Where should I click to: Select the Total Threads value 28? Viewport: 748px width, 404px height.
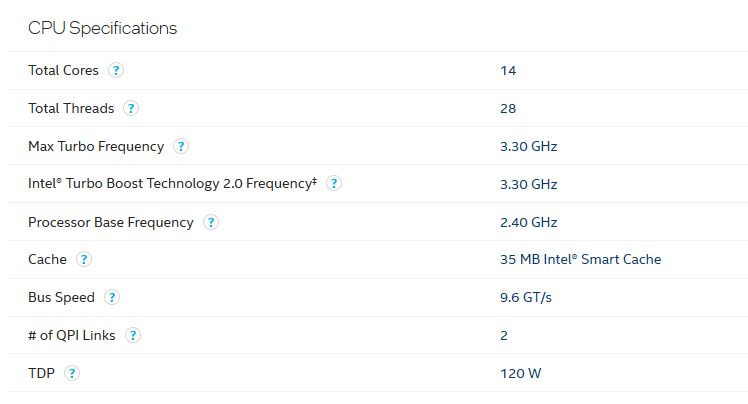pyautogui.click(x=508, y=109)
